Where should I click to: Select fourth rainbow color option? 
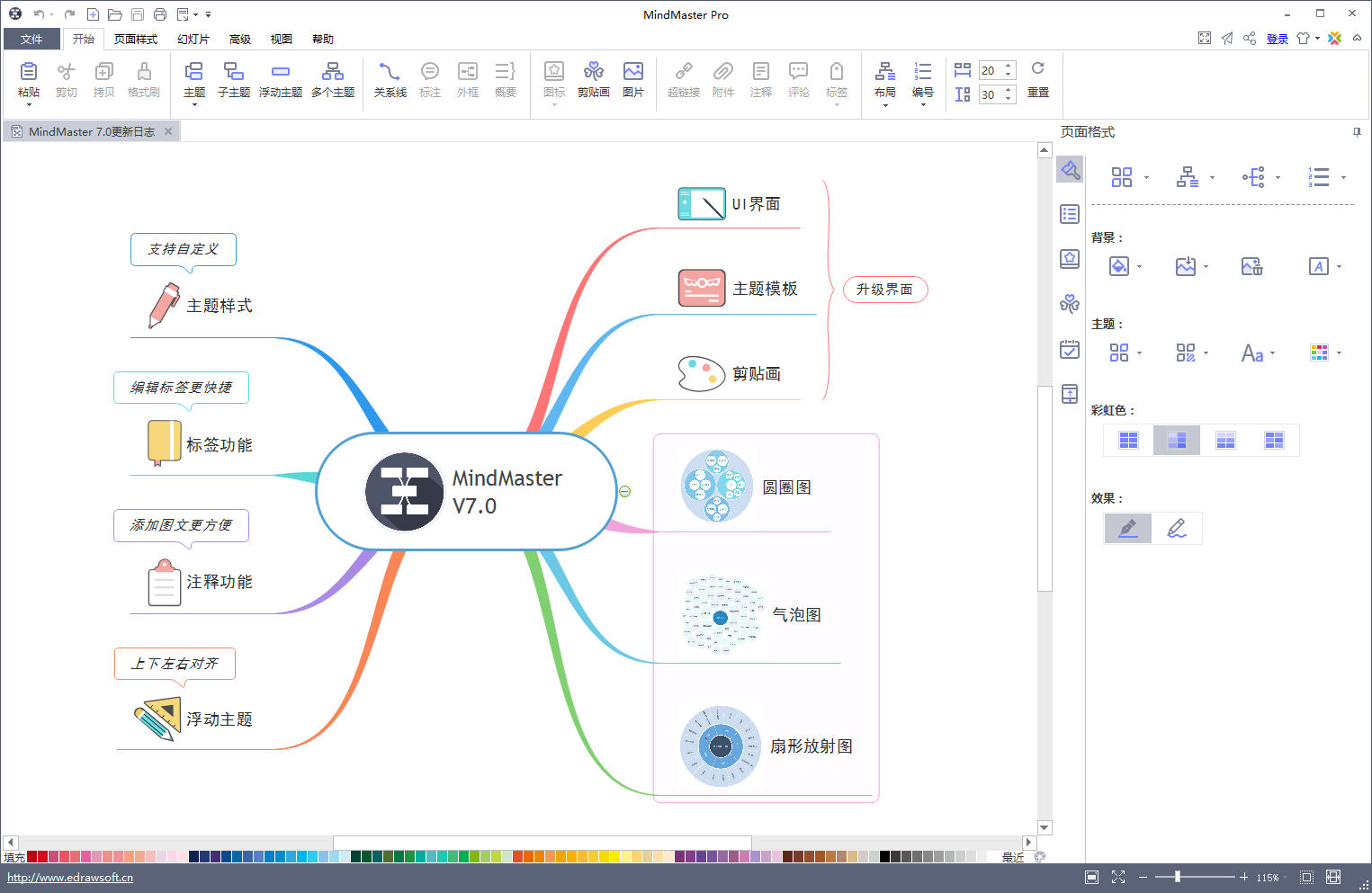click(x=1274, y=440)
